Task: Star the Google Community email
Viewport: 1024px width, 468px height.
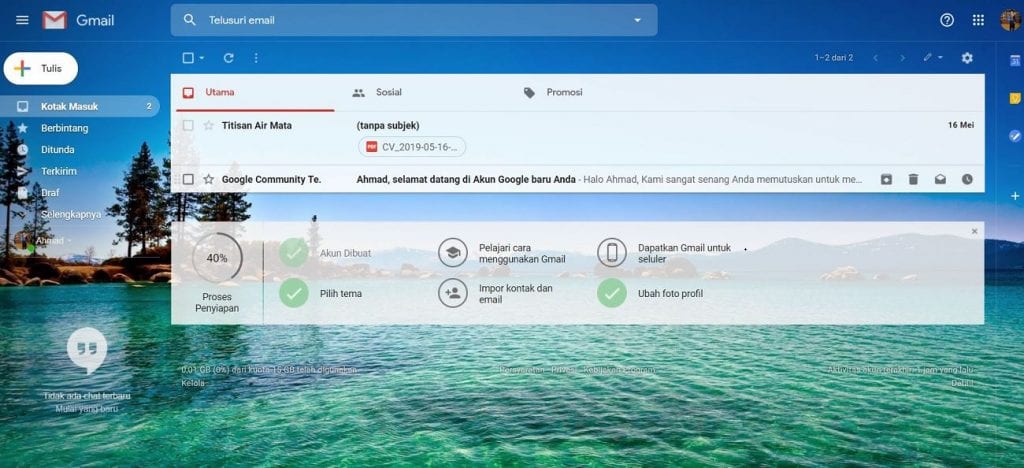Action: 208,179
